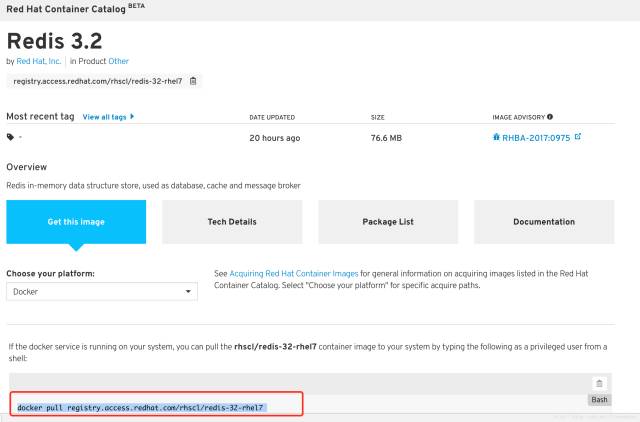Open the Documentation tab

(544, 222)
